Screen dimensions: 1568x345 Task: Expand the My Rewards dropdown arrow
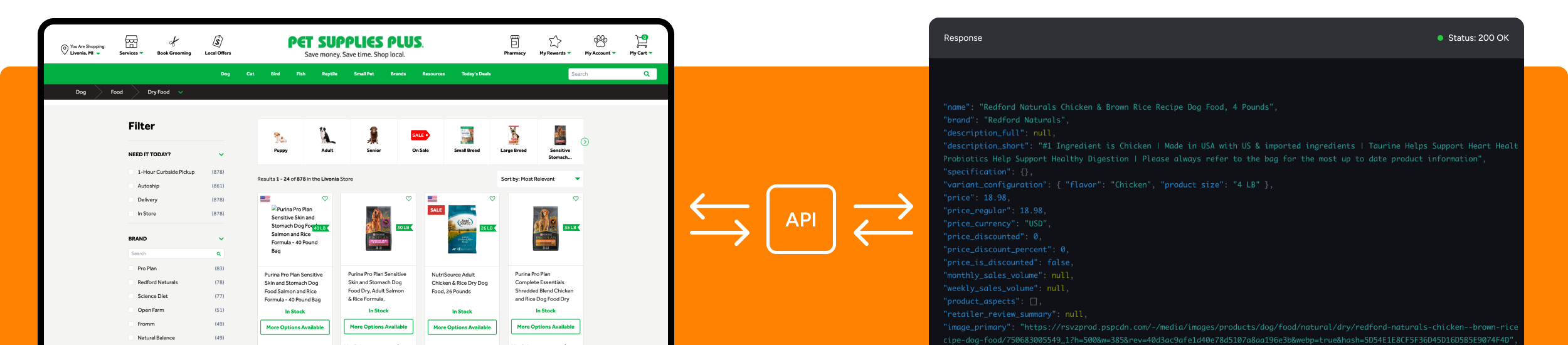pos(569,53)
